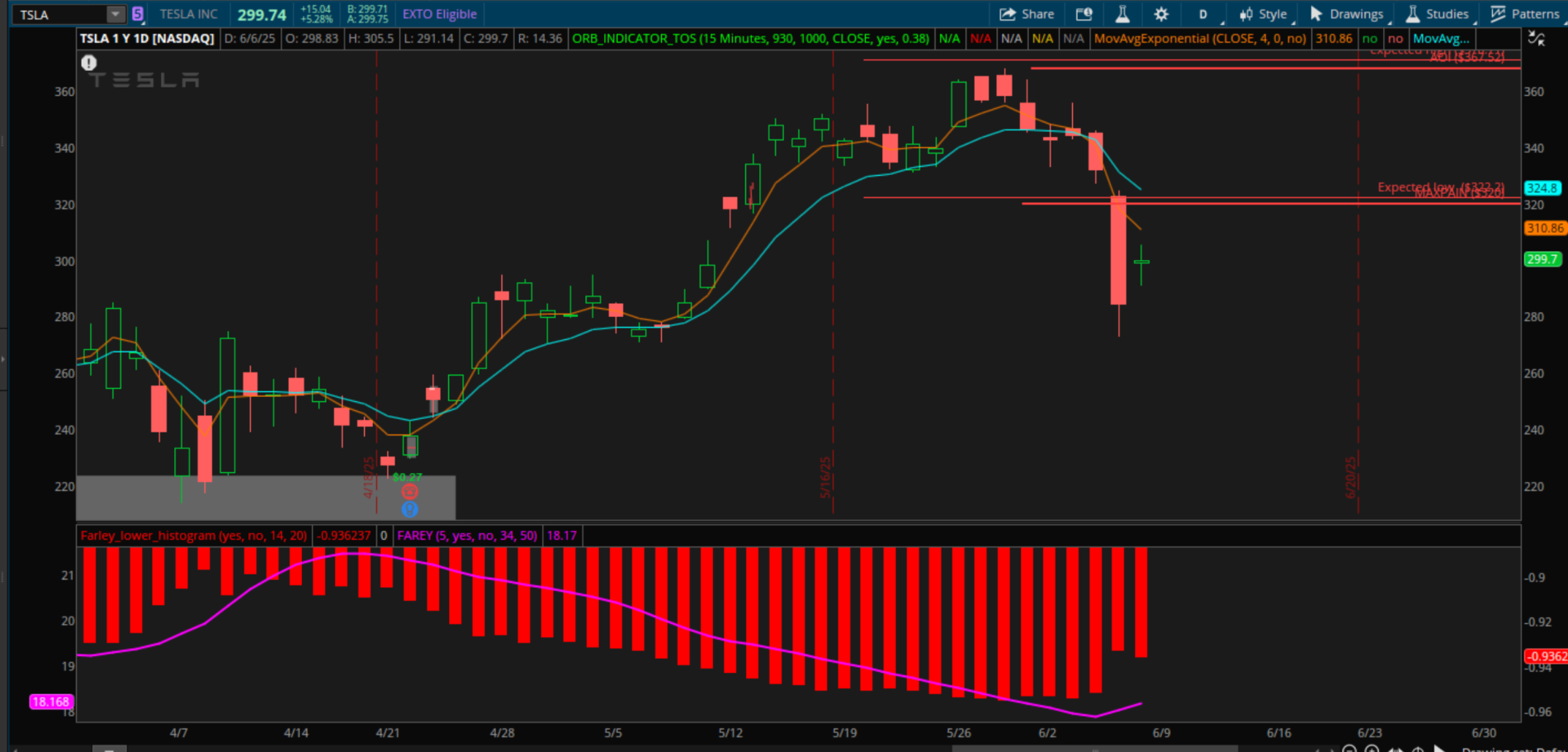
Task: Click the 18.17 value in FAREY header
Action: pyautogui.click(x=561, y=536)
